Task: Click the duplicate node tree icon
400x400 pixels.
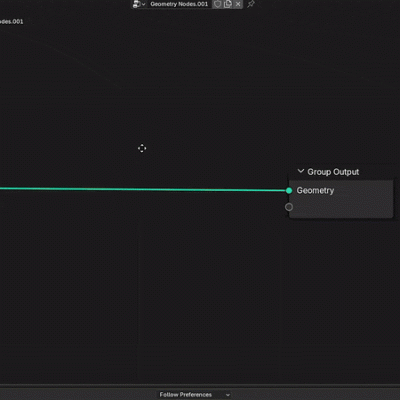Action: click(x=228, y=4)
